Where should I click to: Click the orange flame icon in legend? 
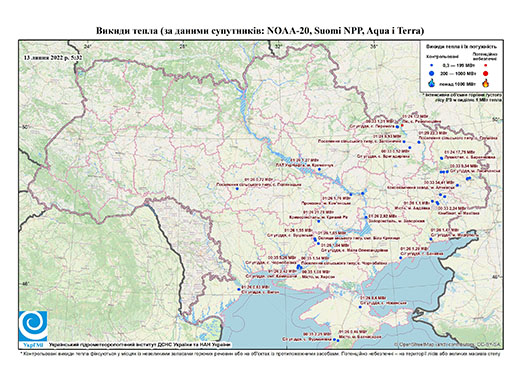pyautogui.click(x=486, y=83)
